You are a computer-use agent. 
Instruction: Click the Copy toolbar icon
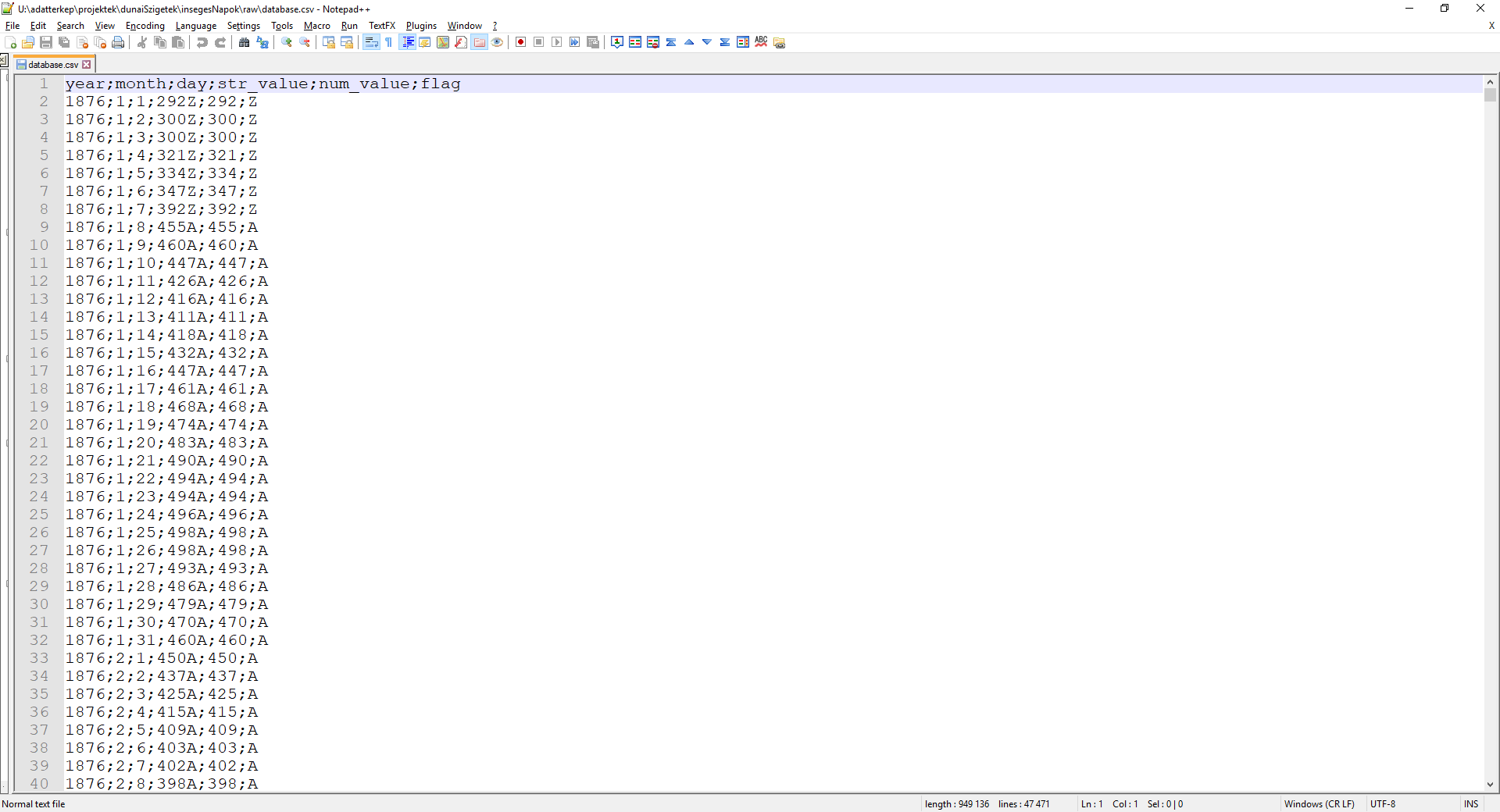coord(160,42)
